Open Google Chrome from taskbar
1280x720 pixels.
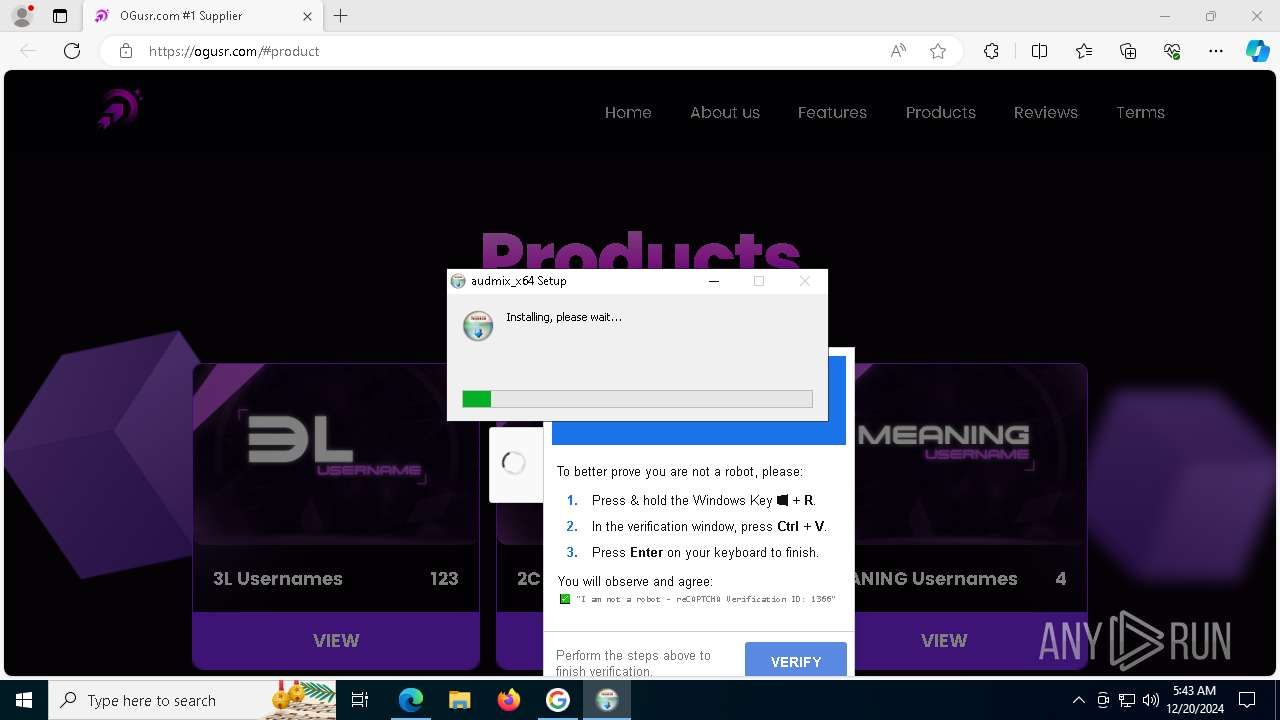[557, 700]
